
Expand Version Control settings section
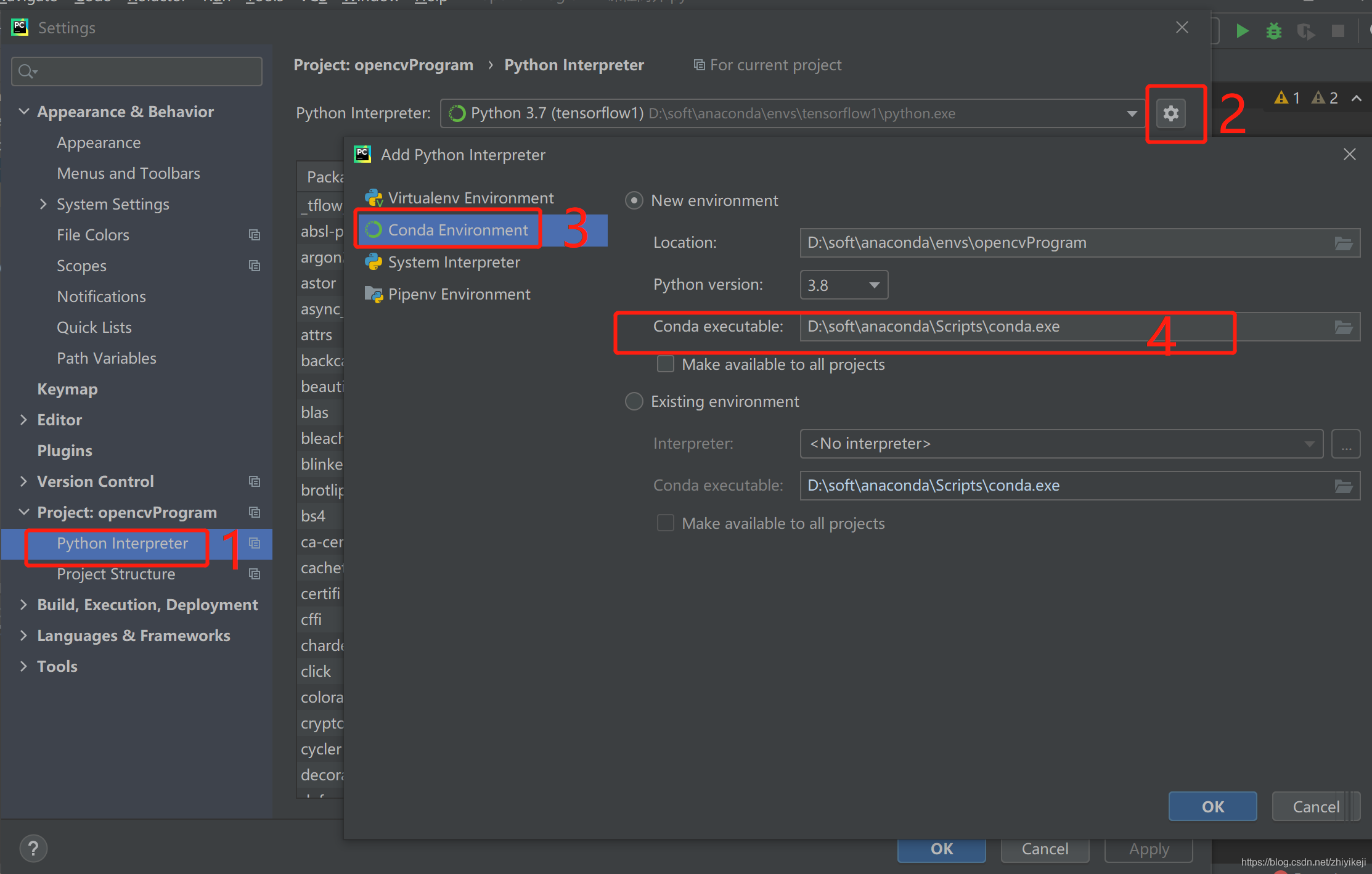(x=24, y=481)
